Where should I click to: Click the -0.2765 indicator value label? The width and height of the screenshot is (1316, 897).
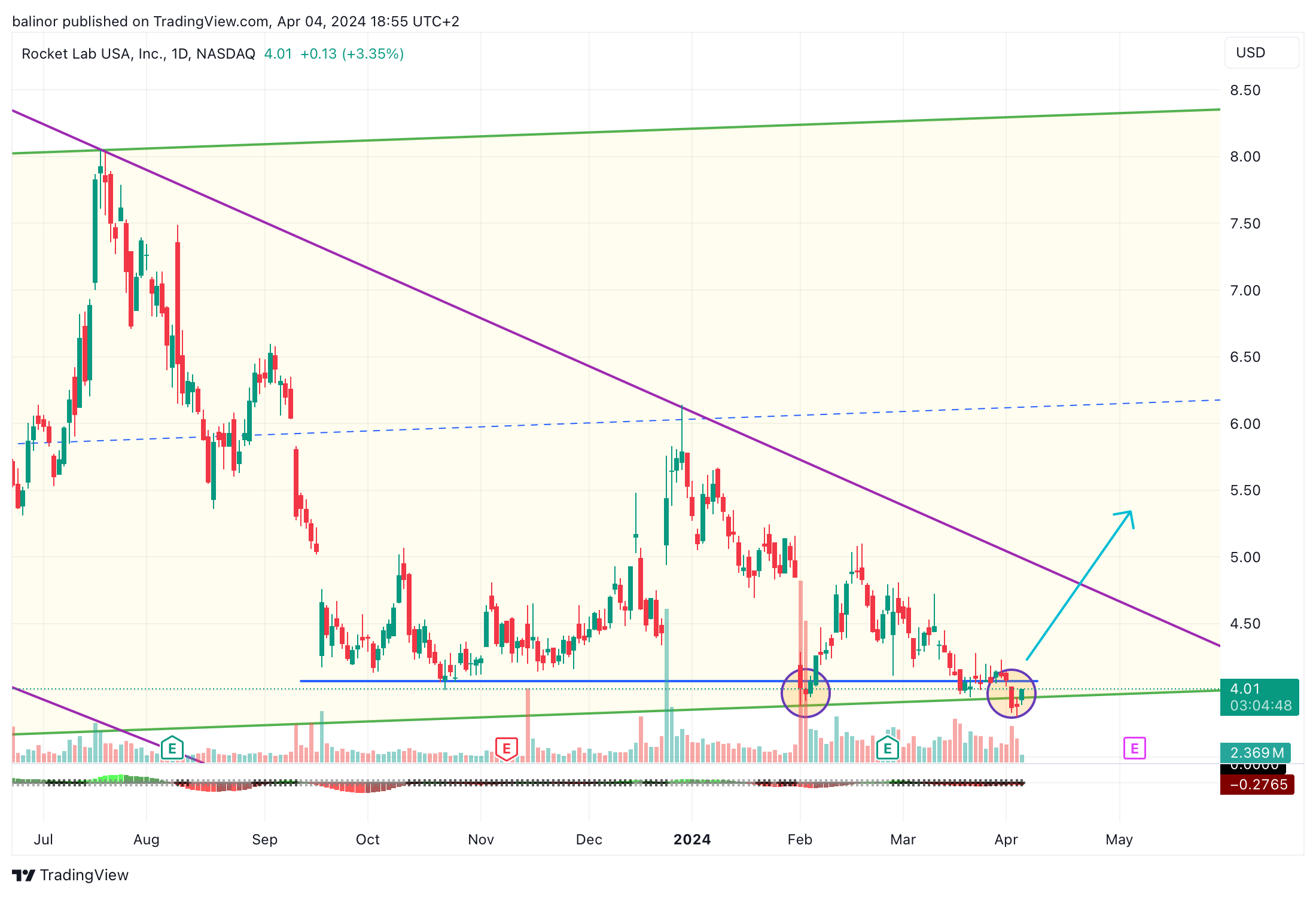click(x=1257, y=785)
